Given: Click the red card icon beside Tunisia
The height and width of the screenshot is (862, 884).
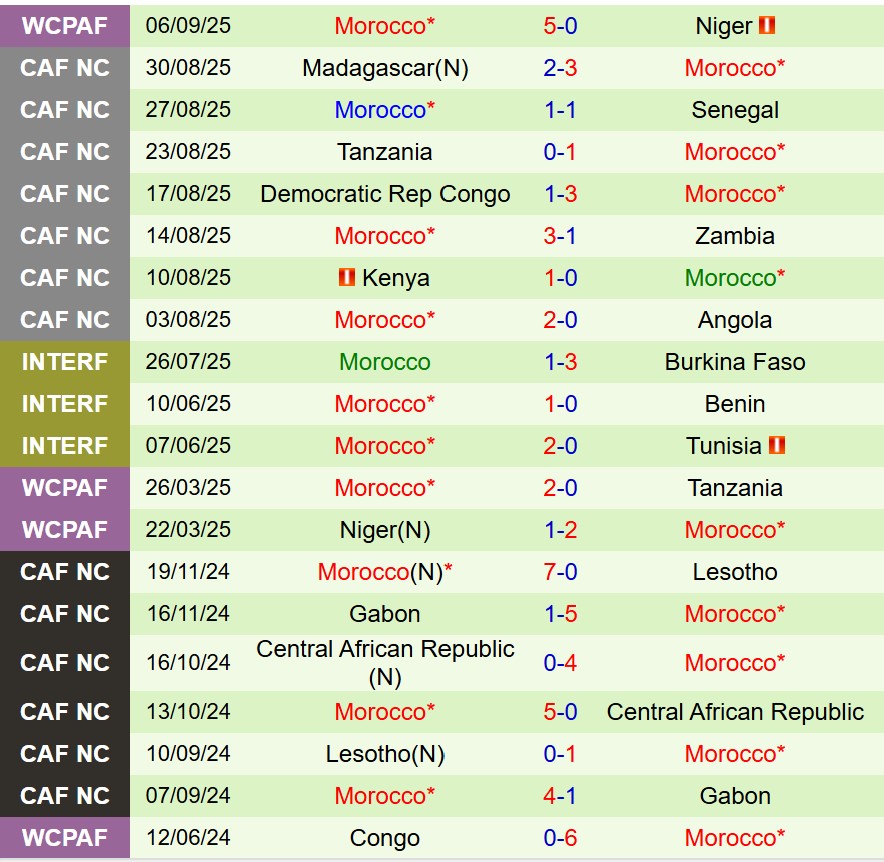Looking at the screenshot, I should coord(777,446).
